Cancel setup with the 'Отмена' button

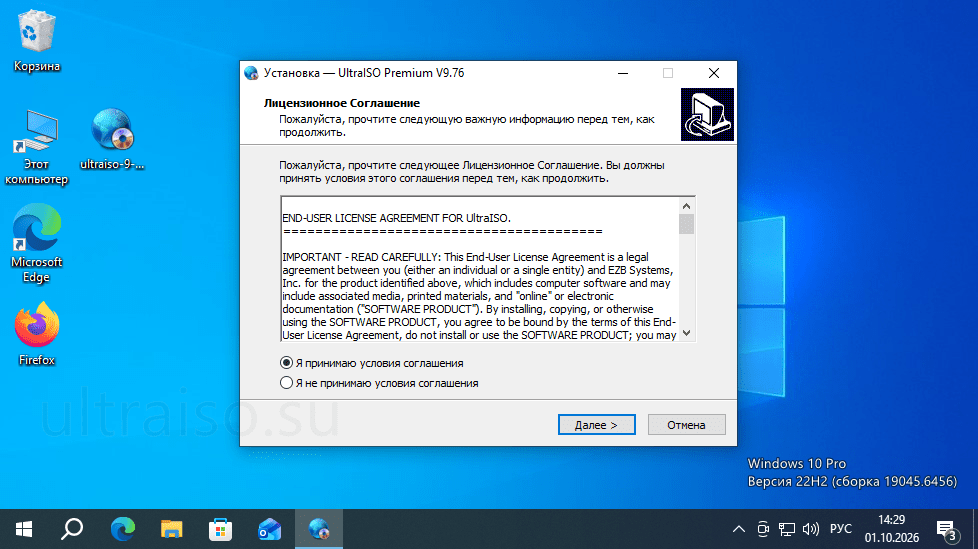coord(686,425)
